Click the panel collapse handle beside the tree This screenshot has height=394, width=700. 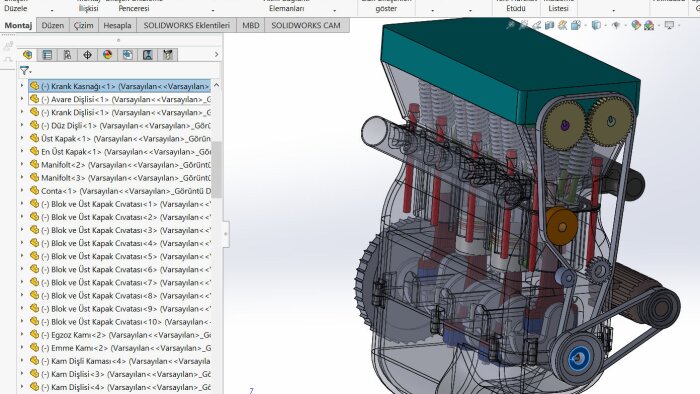point(225,233)
